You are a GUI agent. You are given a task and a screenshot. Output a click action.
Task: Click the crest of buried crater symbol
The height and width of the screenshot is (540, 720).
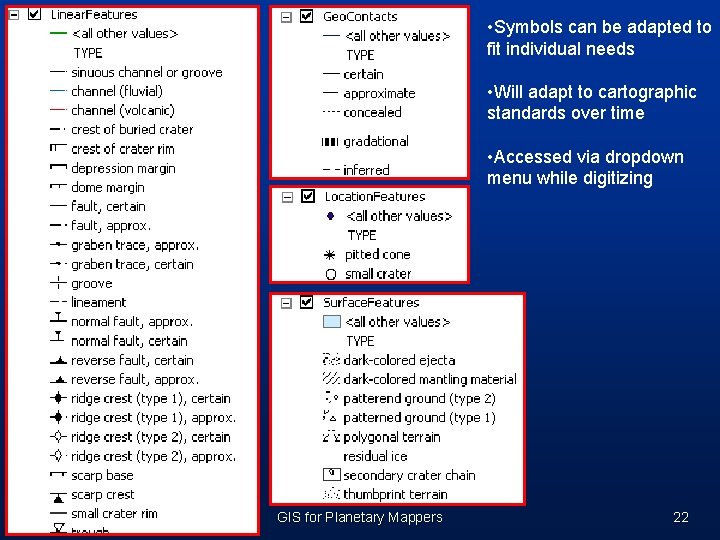pyautogui.click(x=58, y=129)
